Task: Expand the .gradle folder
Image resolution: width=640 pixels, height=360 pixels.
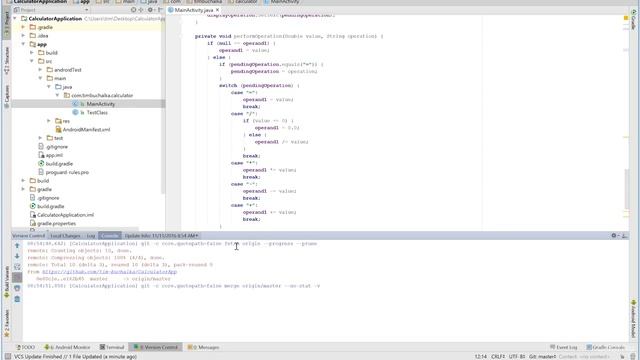Action: (x=23, y=27)
